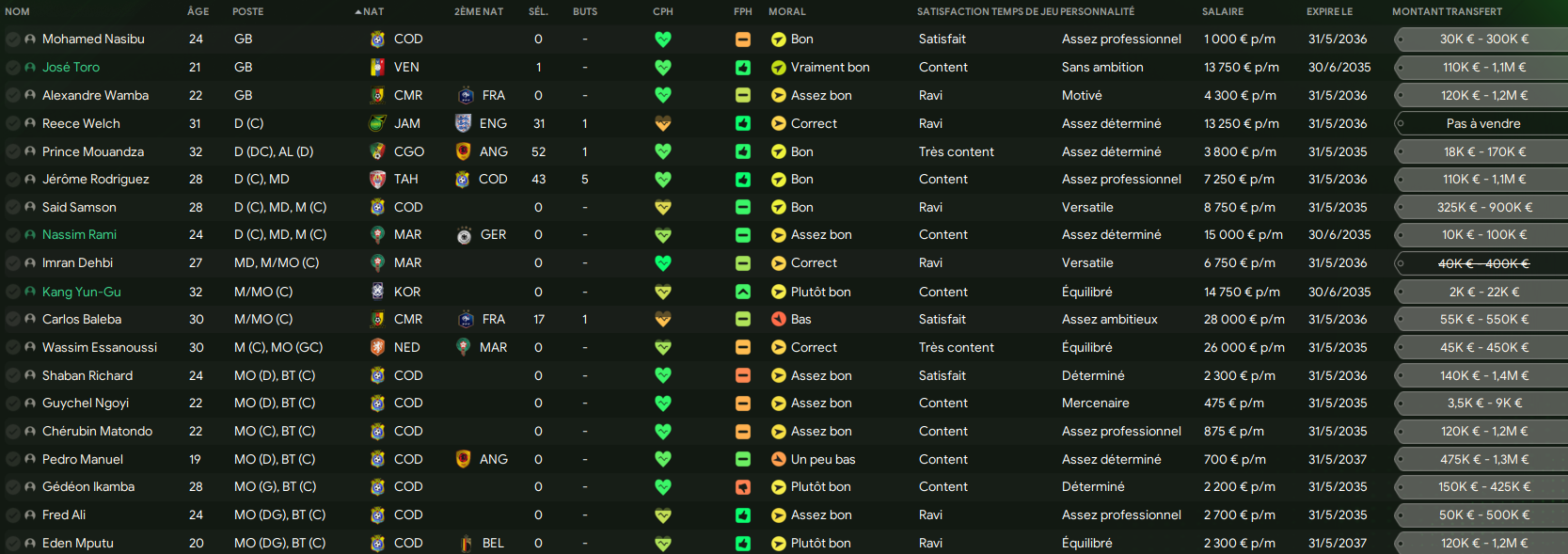1568x554 pixels.
Task: Tick the selection circle beside Eden Mputu
Action: pyautogui.click(x=13, y=544)
